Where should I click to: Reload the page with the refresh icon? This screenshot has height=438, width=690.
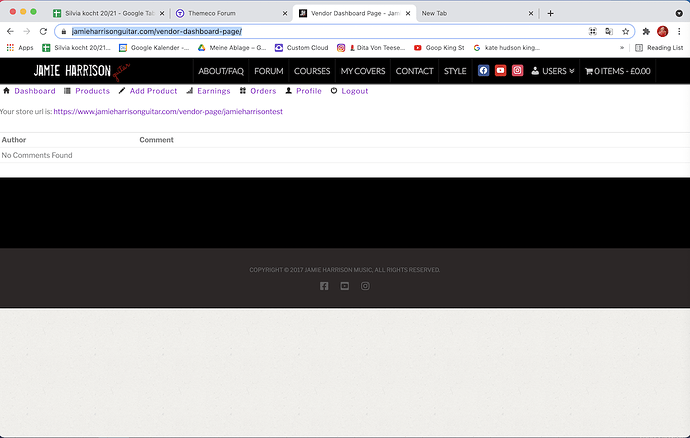(x=43, y=31)
